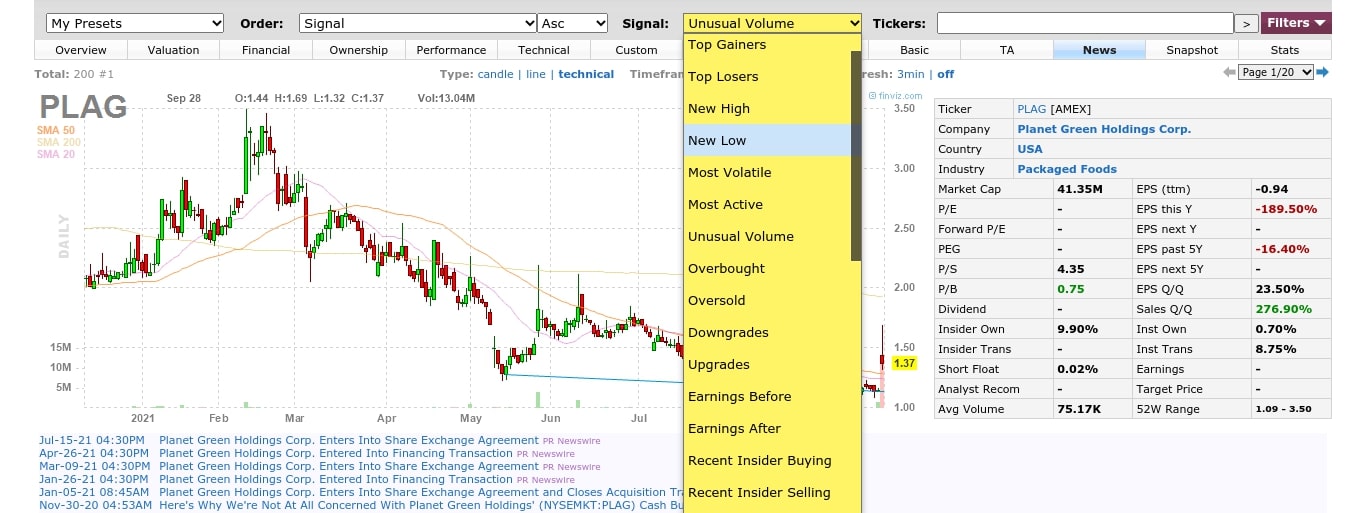Switch to the Technical view tab
This screenshot has width=1366, height=513.
click(x=543, y=50)
